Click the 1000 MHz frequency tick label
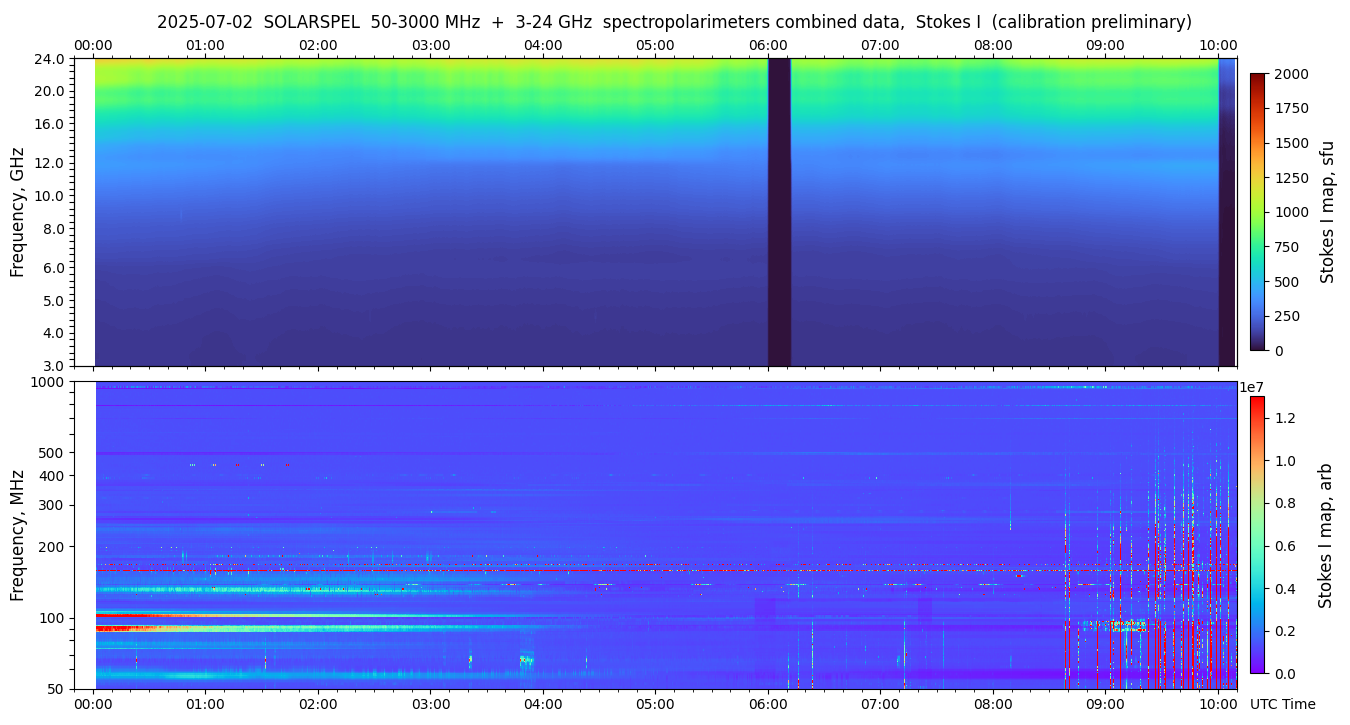 point(48,382)
